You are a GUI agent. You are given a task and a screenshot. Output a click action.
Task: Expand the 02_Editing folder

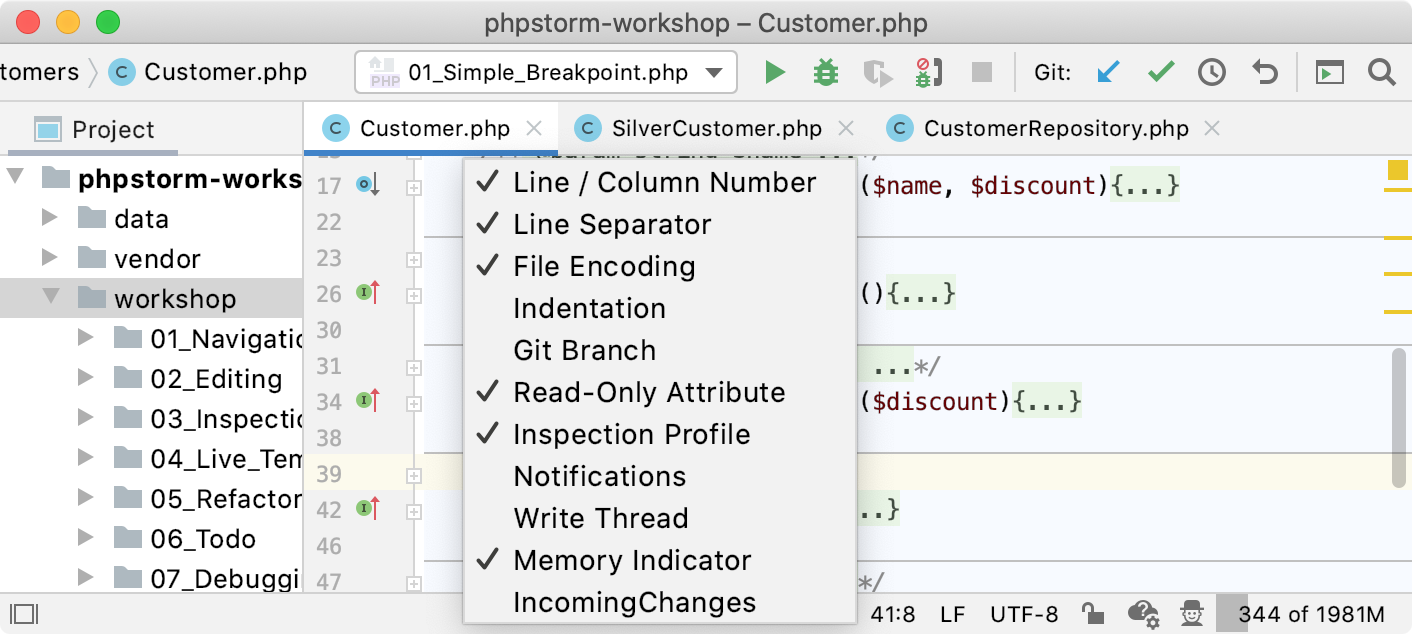(x=85, y=378)
